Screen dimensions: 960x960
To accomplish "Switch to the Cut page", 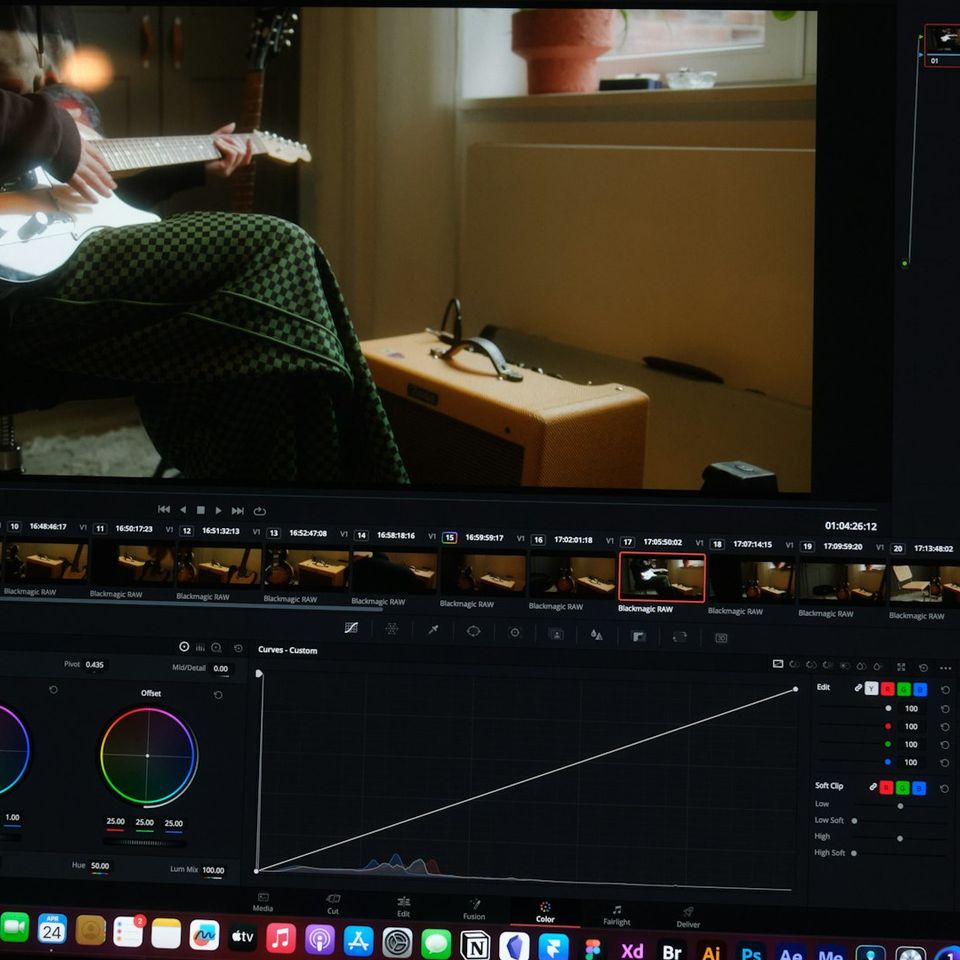I will pyautogui.click(x=333, y=904).
